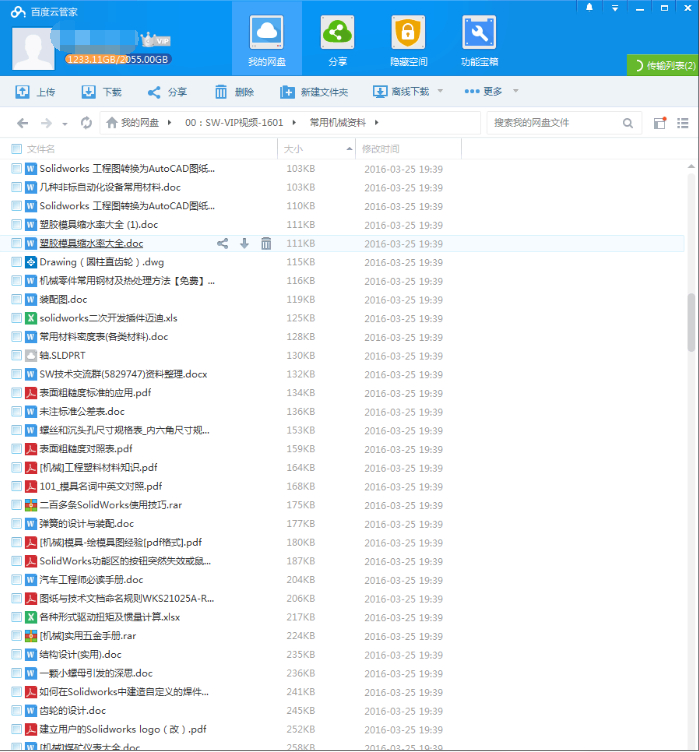This screenshot has height=752, width=699.
Task: Refresh the file list
Action: [86, 123]
